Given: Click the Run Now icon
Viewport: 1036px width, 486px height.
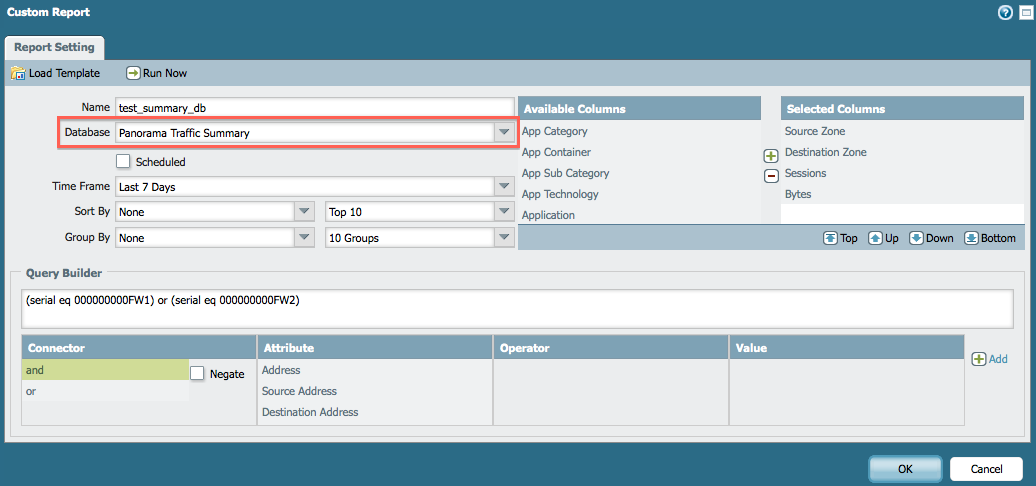Looking at the screenshot, I should pyautogui.click(x=133, y=73).
